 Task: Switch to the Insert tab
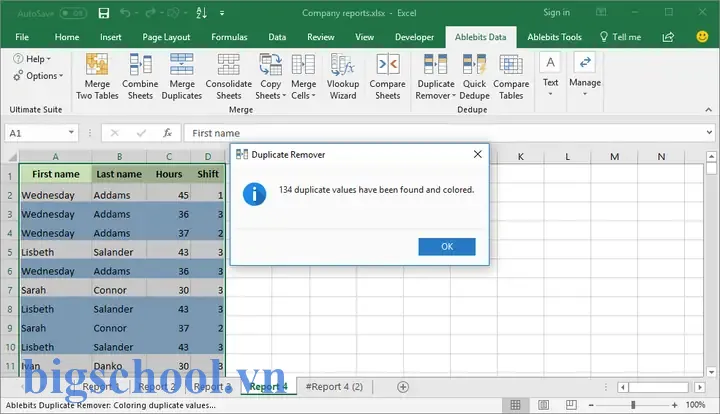pos(111,37)
